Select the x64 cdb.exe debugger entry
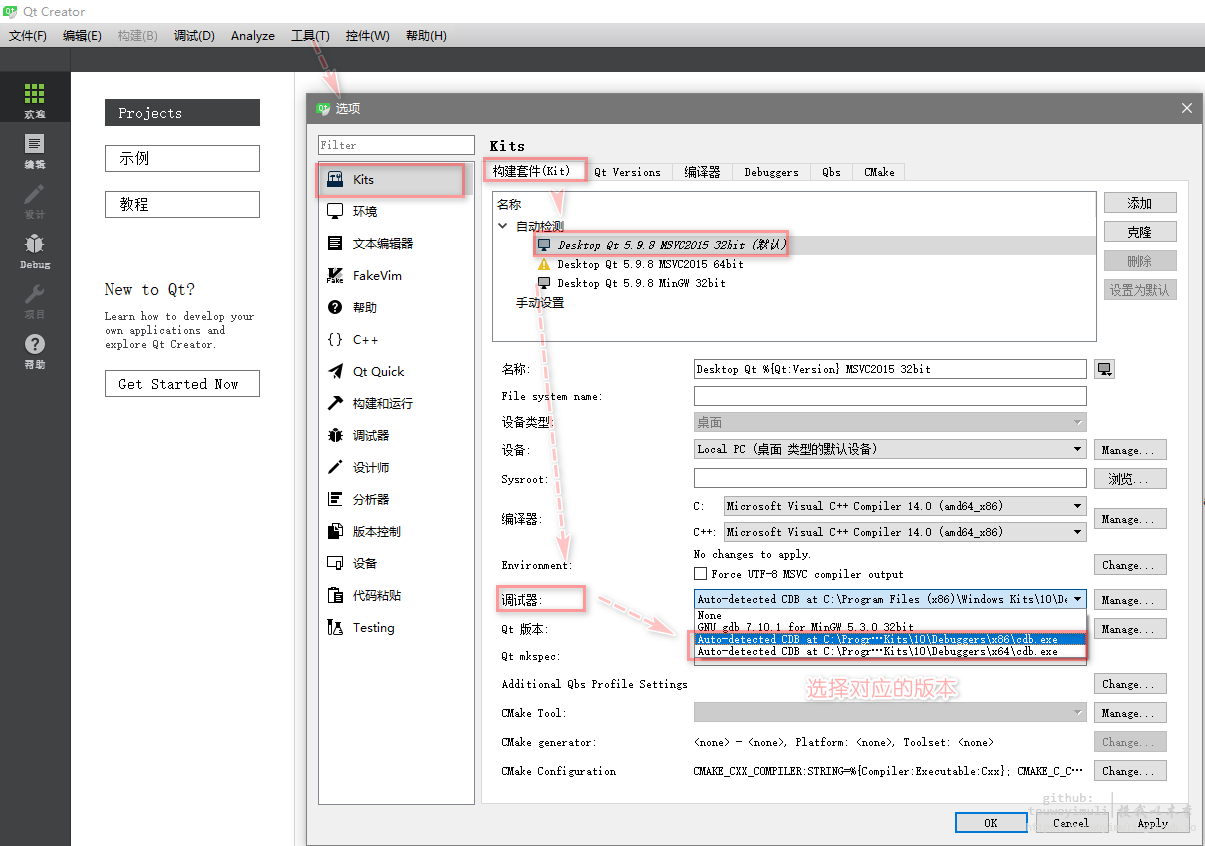This screenshot has height=846, width=1205. point(888,650)
